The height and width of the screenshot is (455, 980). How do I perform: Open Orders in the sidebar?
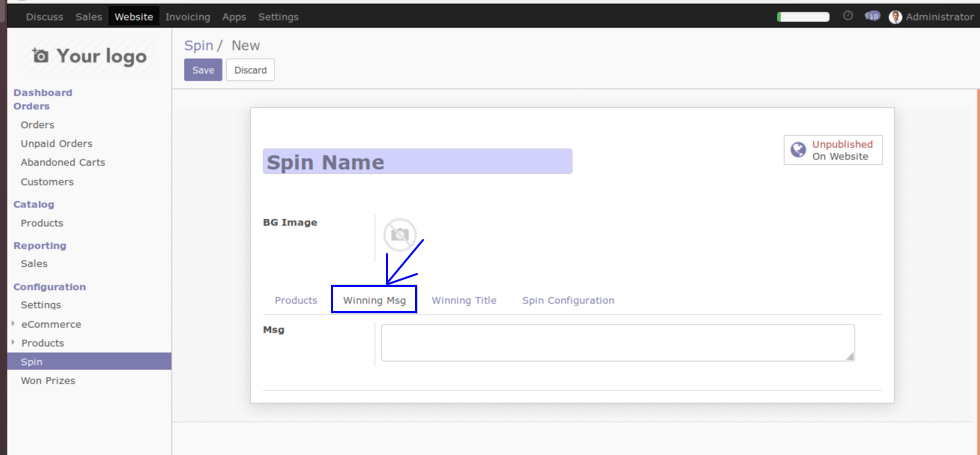pos(38,125)
